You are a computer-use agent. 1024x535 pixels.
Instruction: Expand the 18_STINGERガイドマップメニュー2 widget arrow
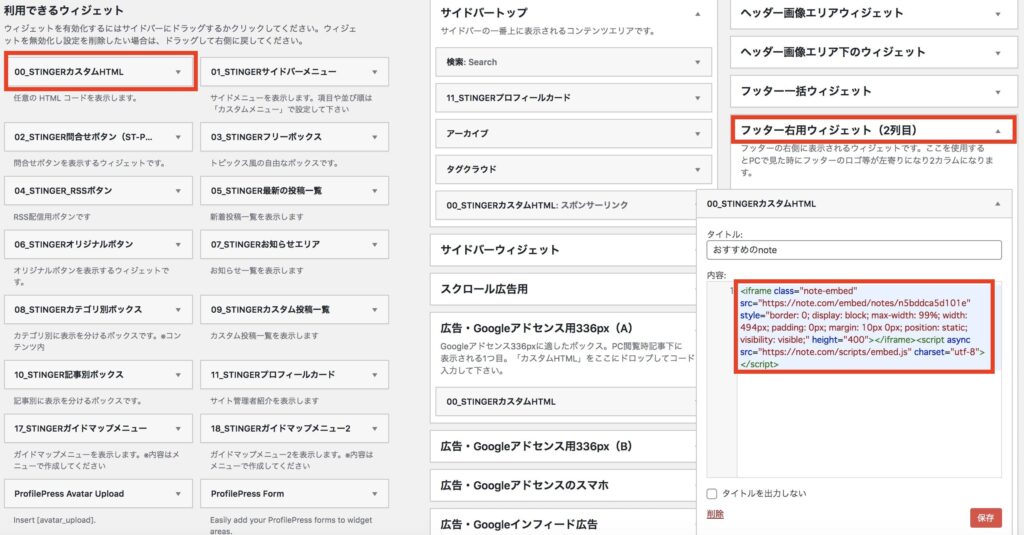point(375,429)
